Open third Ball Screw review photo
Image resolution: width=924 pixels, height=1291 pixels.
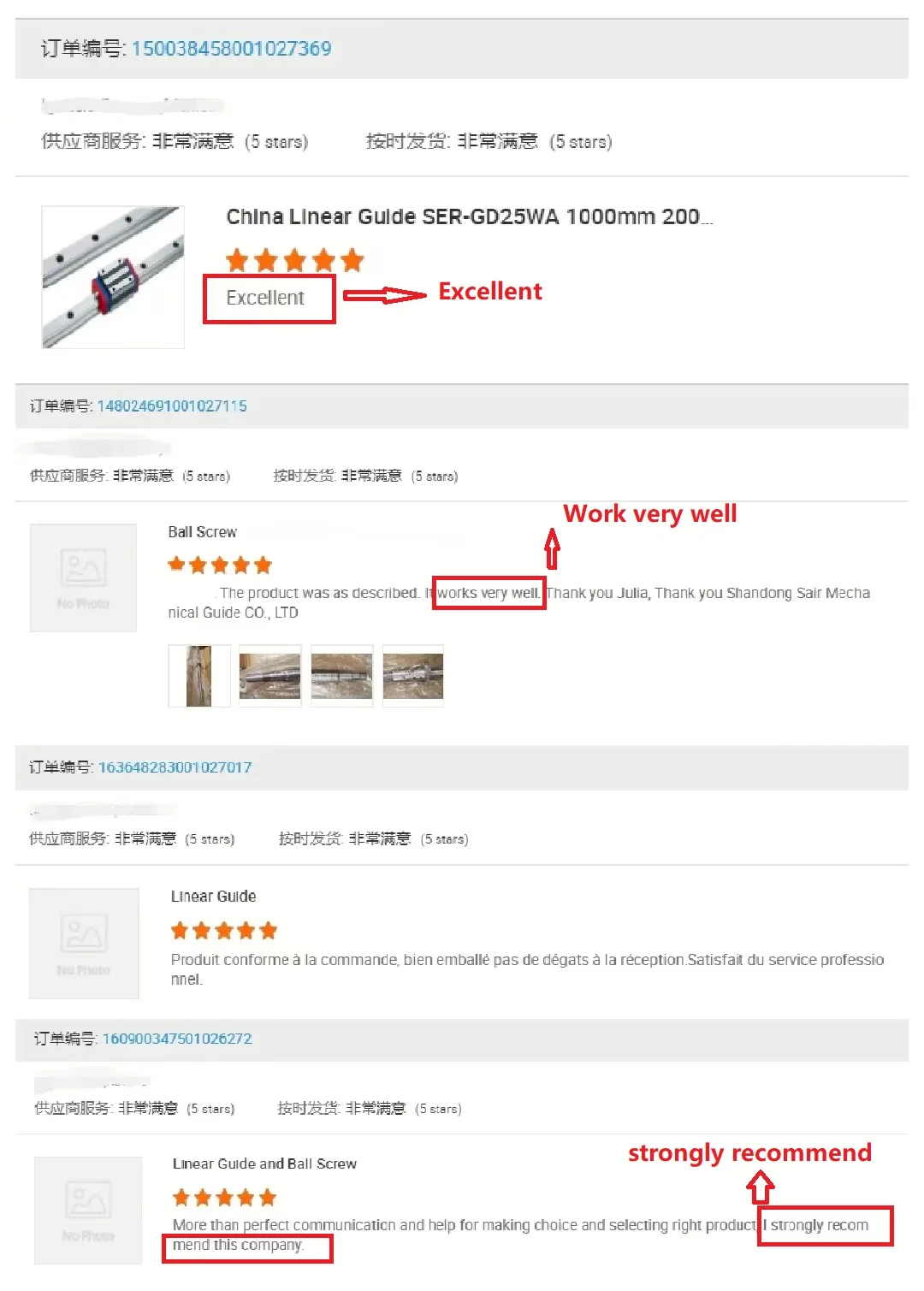click(342, 676)
